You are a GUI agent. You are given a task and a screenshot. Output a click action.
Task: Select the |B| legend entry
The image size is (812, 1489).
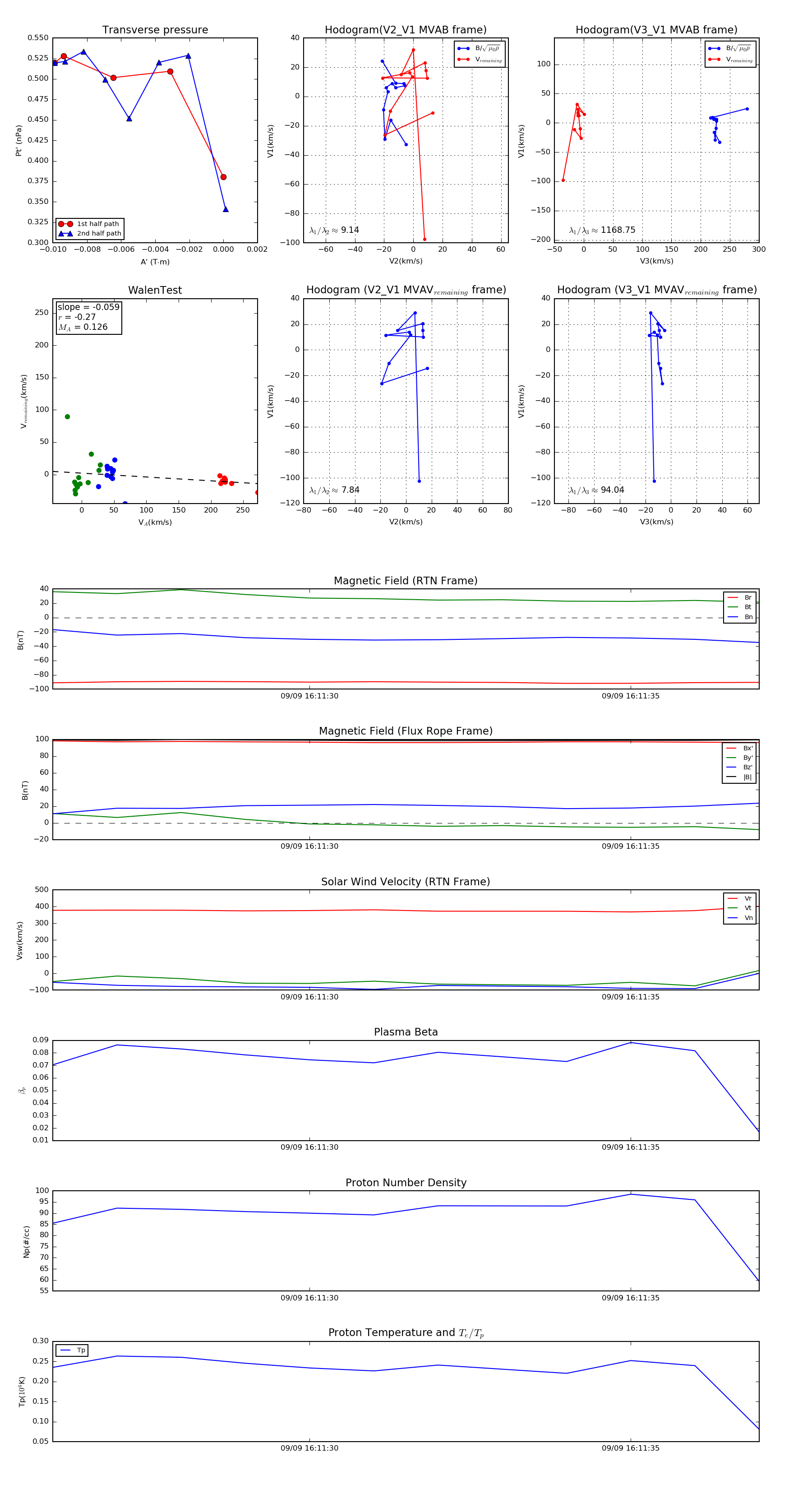pos(740,777)
